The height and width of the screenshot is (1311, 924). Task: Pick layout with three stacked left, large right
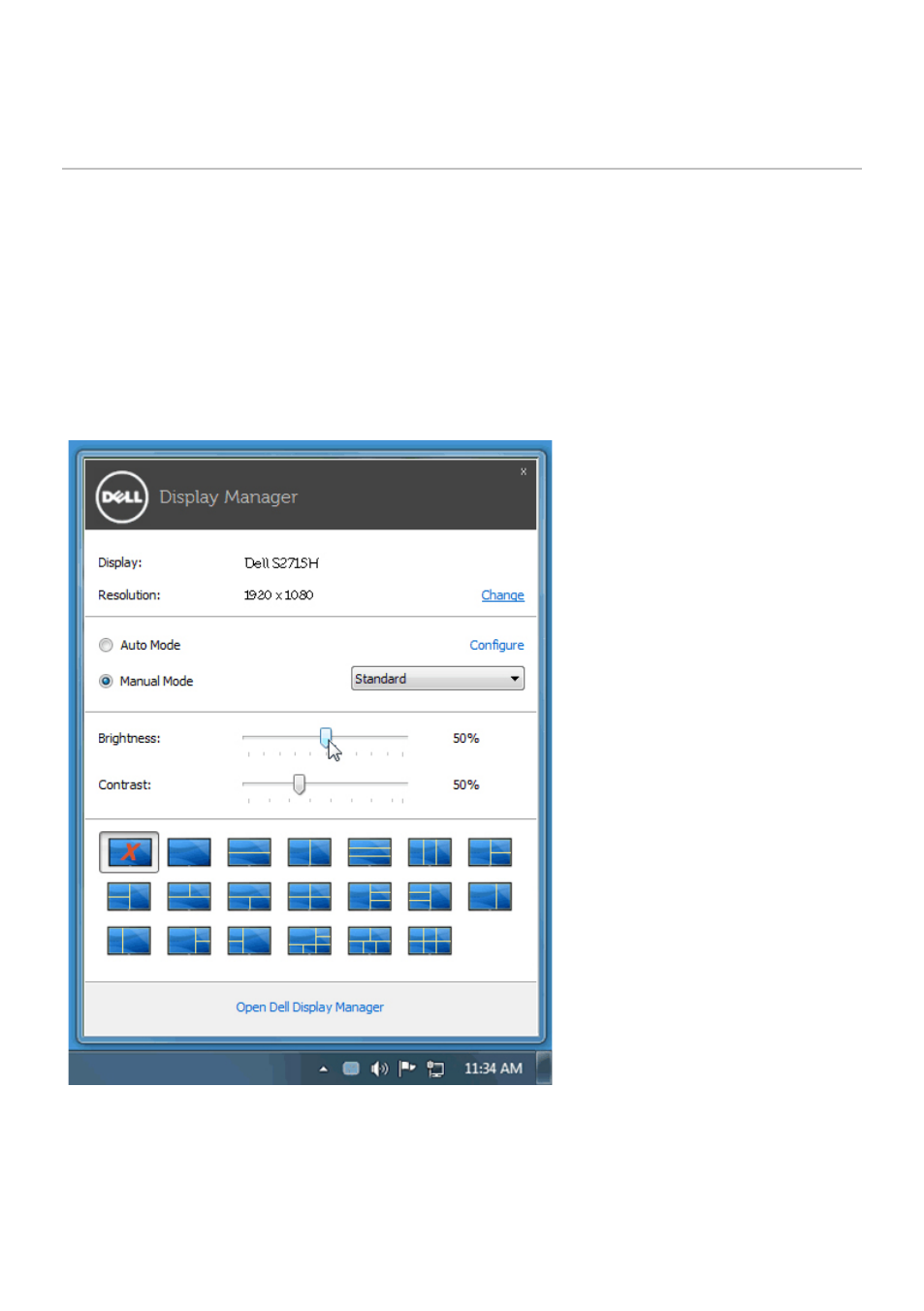430,896
